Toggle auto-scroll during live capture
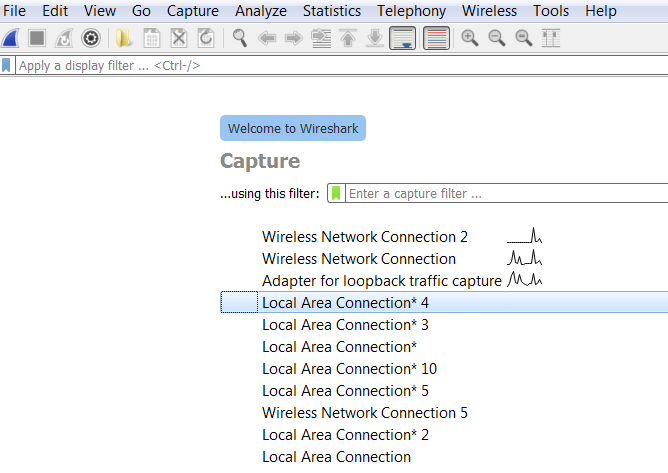 click(403, 38)
